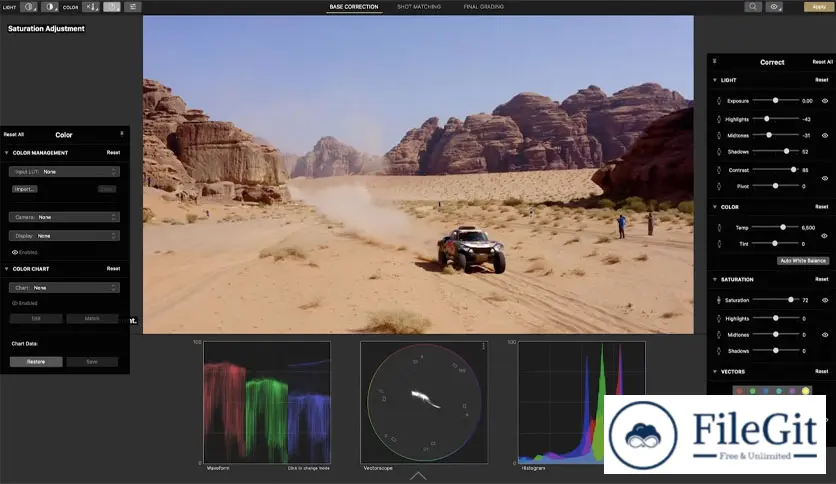
Task: Click the saturation Shadows adjustment icon
Action: [x=719, y=351]
